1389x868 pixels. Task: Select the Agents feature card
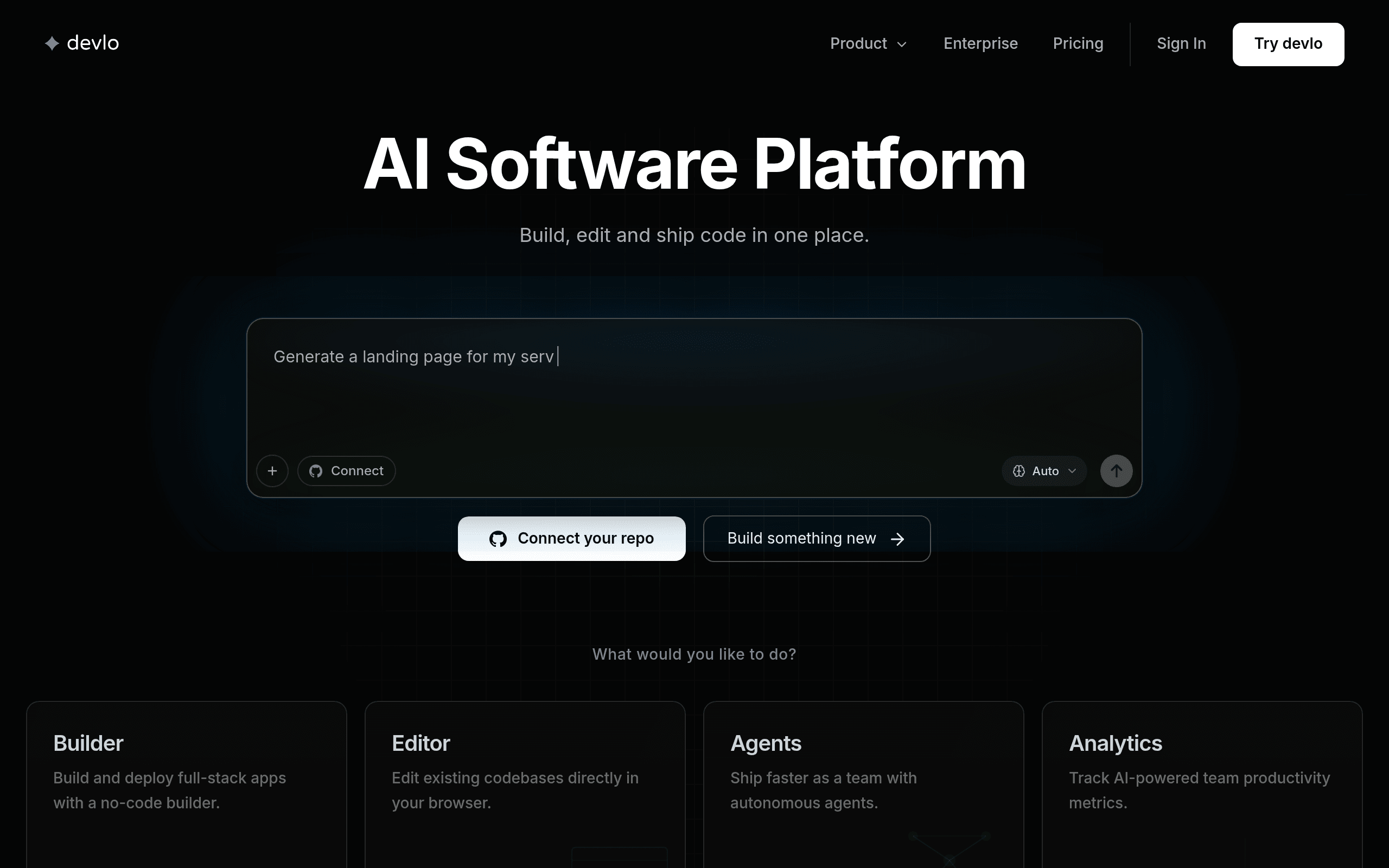863,784
